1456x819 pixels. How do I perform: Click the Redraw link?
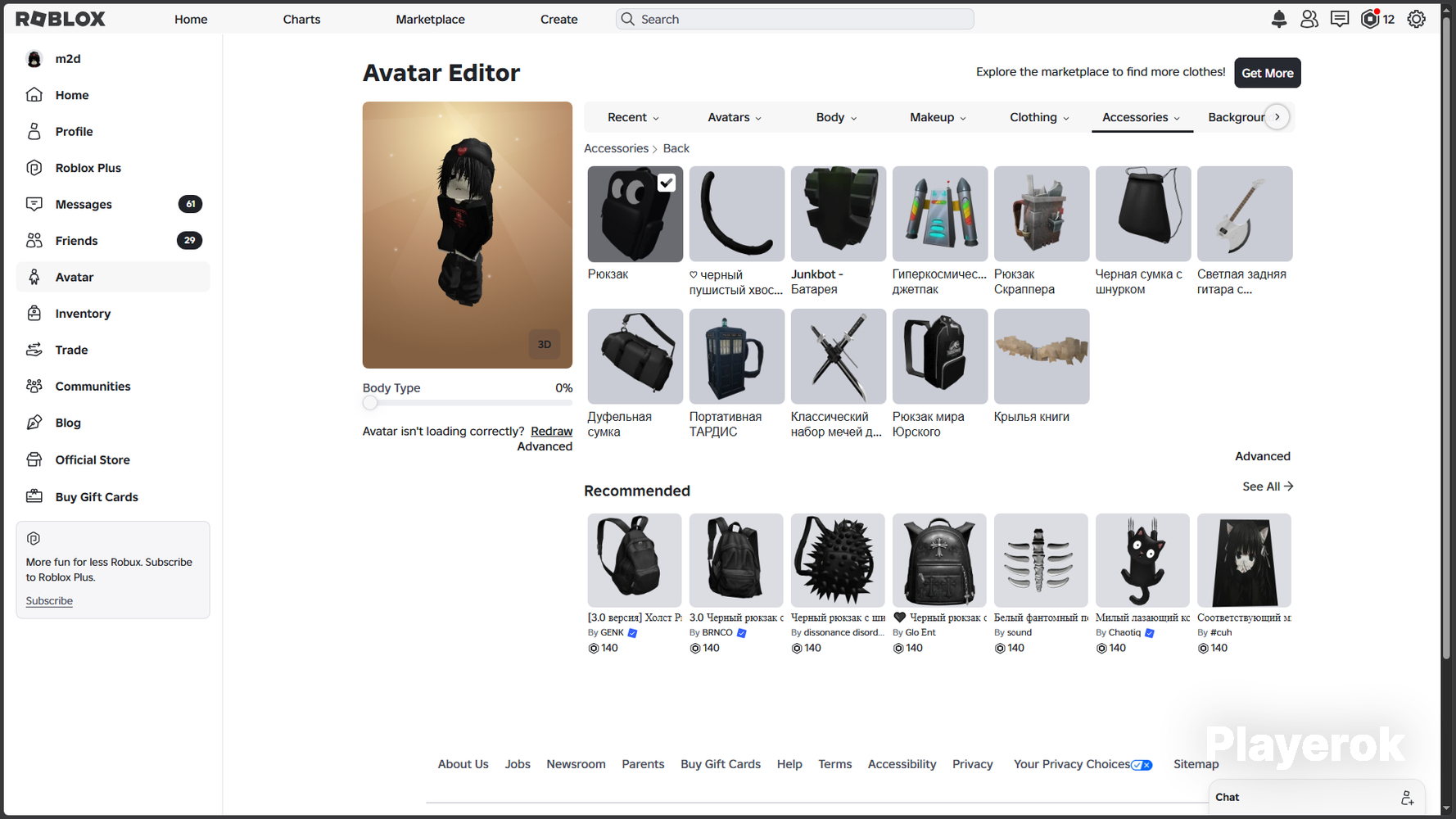[551, 432]
